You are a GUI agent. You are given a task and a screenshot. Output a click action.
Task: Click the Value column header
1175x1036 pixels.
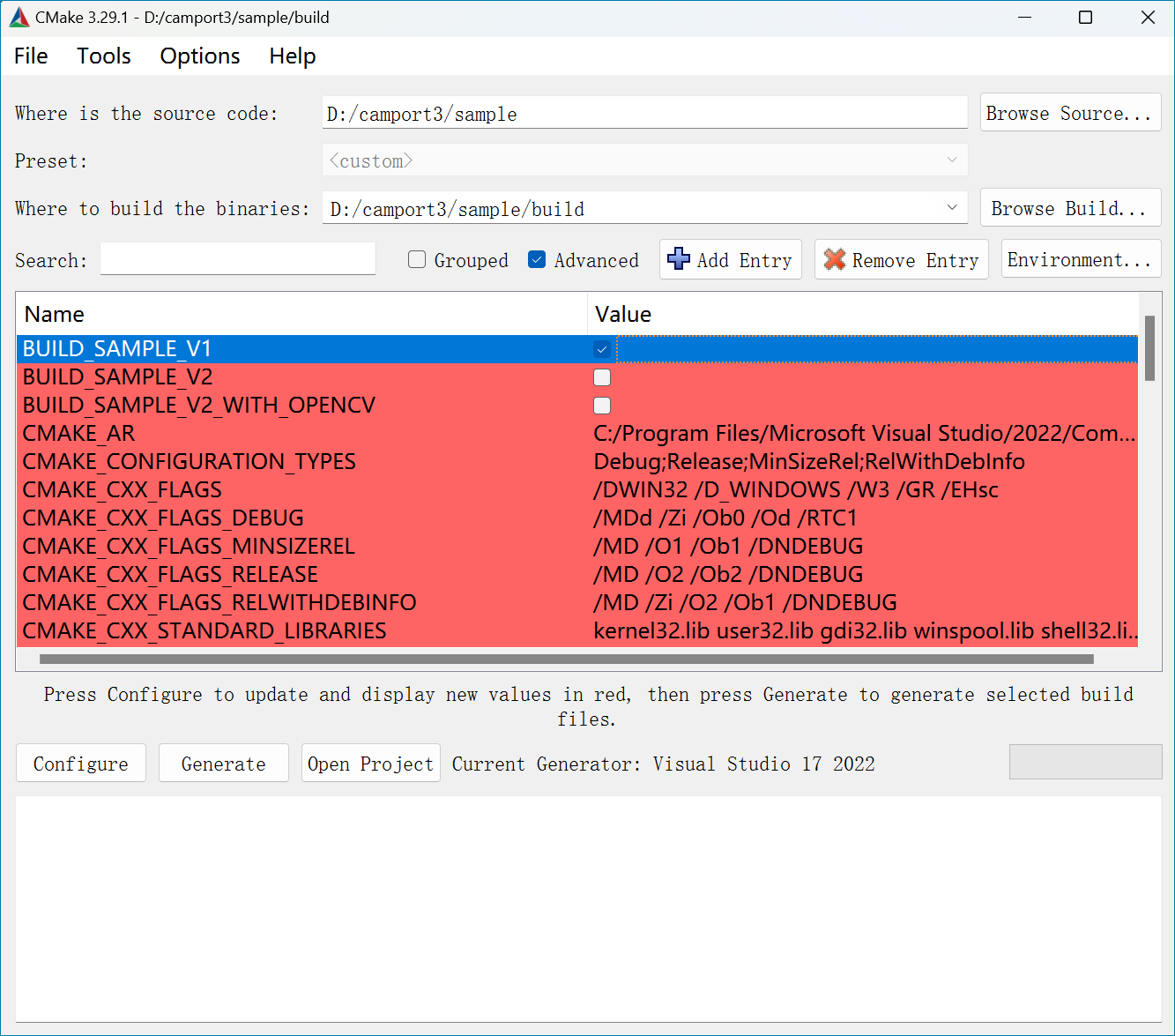coord(863,314)
